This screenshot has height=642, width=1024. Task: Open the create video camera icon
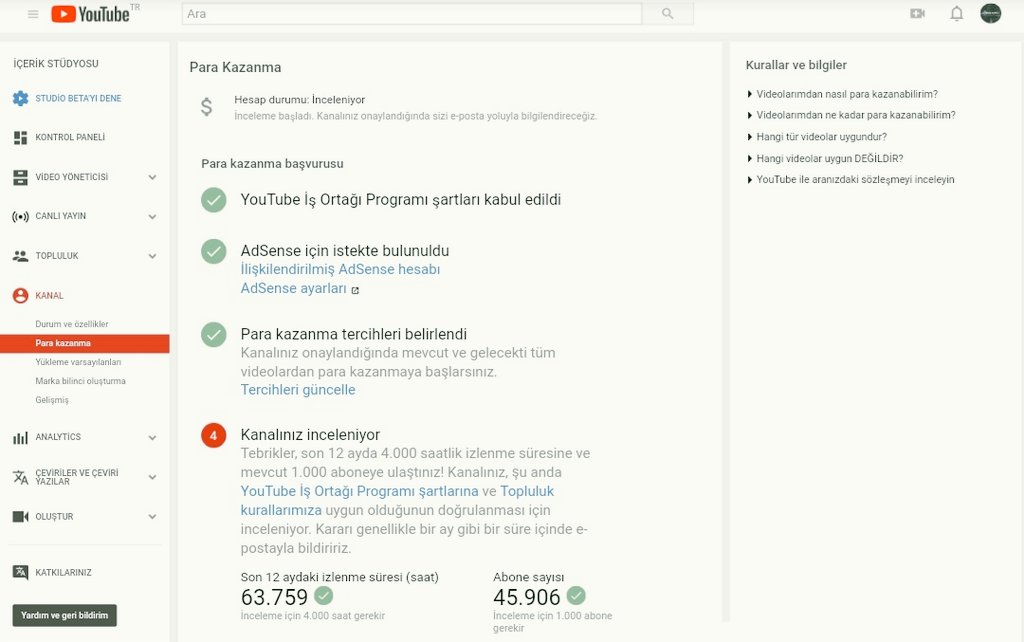pyautogui.click(x=918, y=14)
